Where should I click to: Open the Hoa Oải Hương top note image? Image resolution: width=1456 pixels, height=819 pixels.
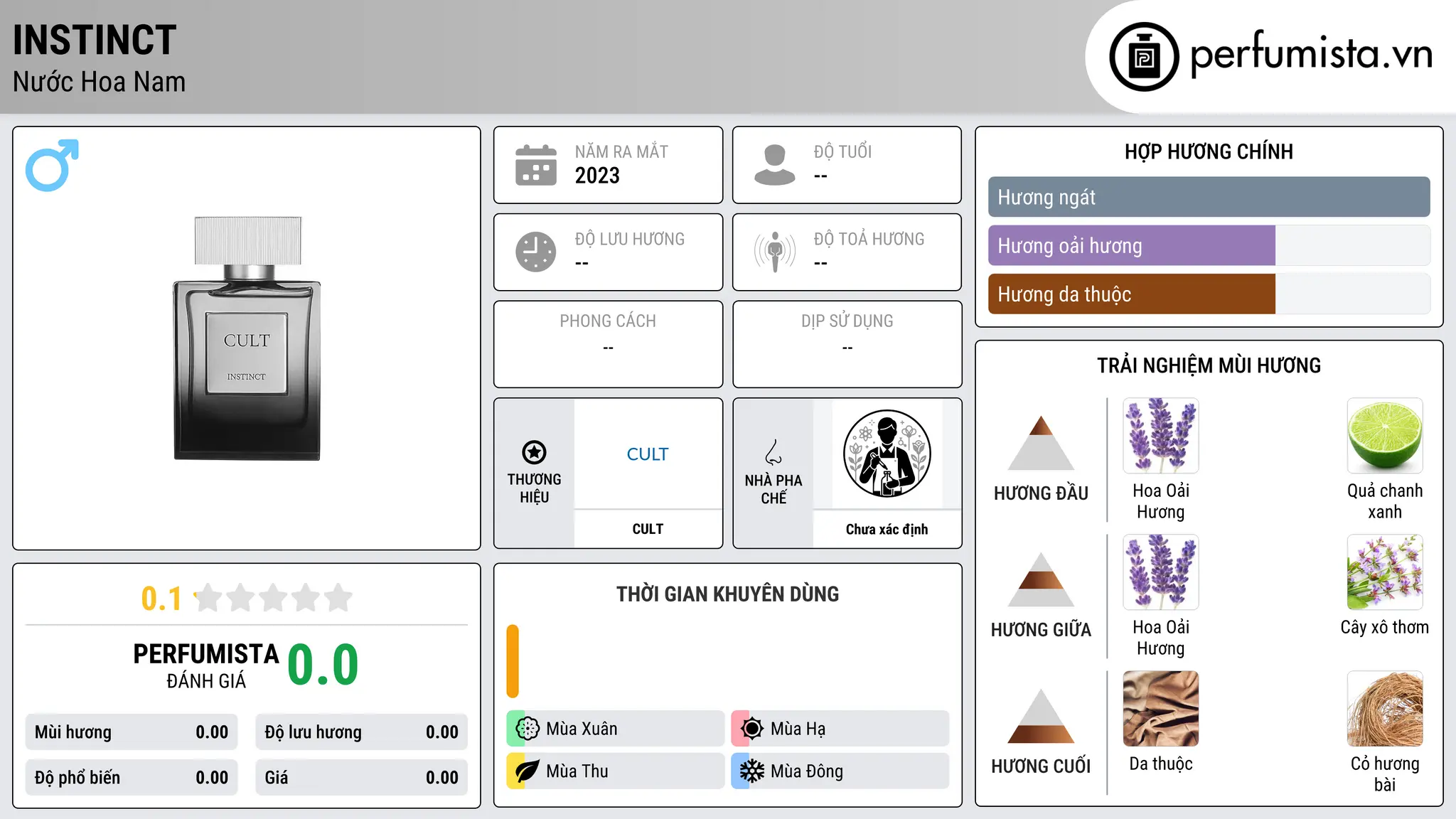1161,436
